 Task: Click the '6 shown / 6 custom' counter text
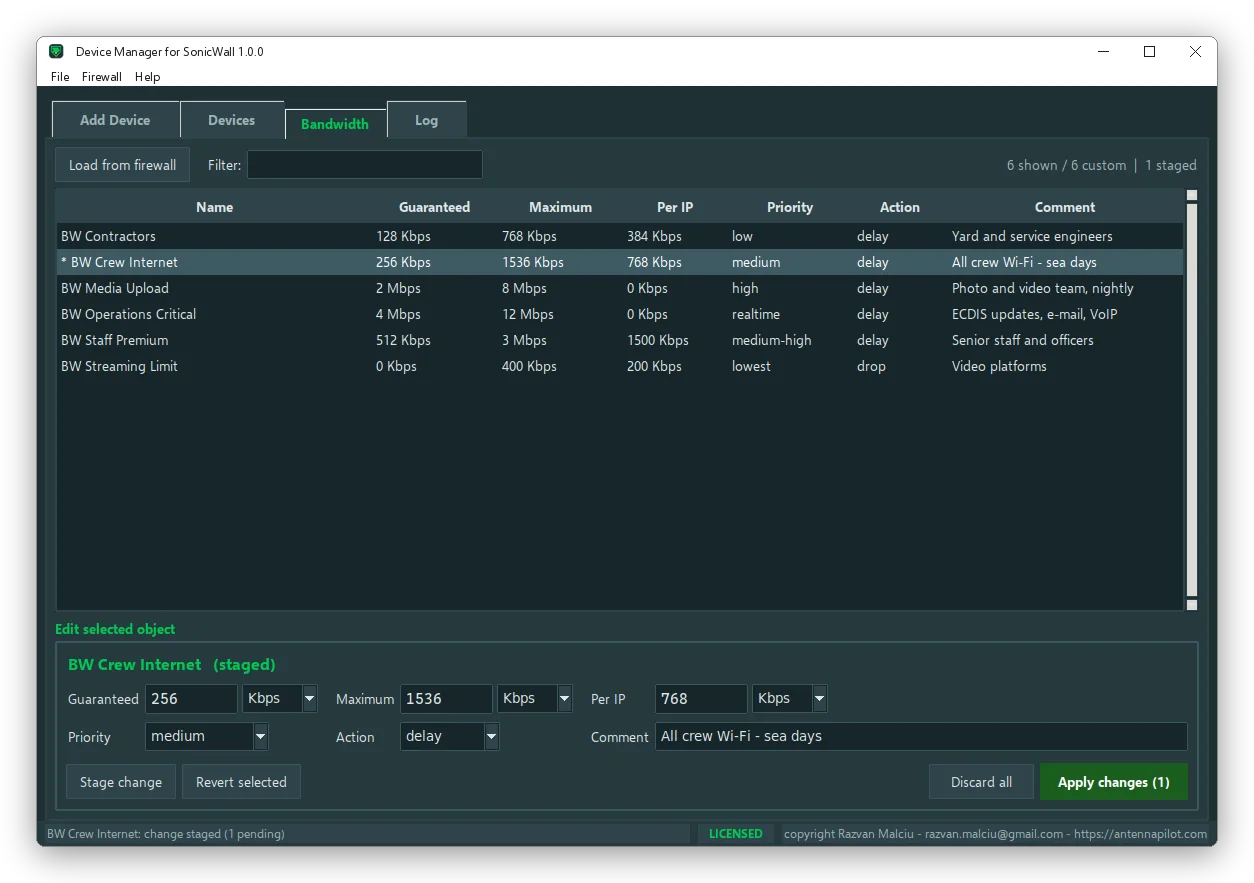pos(1066,165)
